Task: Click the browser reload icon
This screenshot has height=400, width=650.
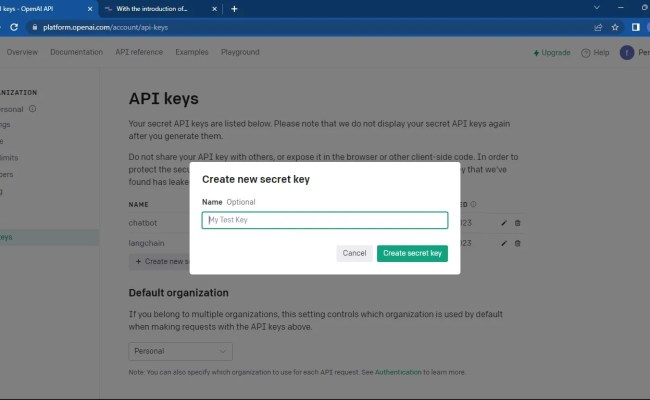Action: pyautogui.click(x=14, y=27)
